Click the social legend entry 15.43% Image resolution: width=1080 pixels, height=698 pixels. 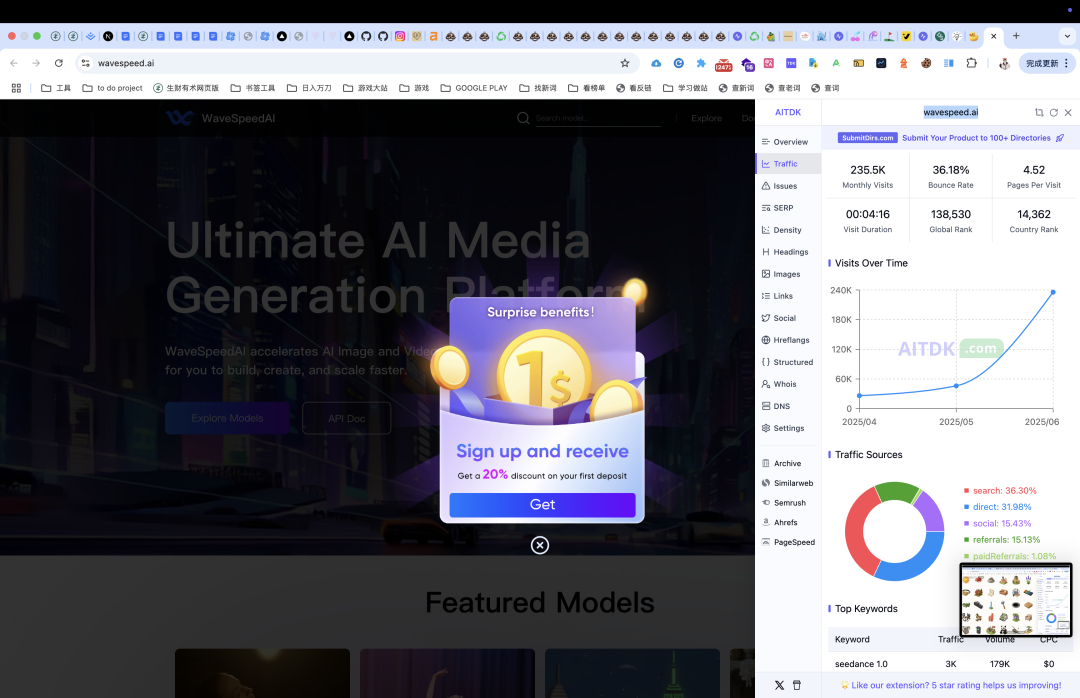(997, 524)
